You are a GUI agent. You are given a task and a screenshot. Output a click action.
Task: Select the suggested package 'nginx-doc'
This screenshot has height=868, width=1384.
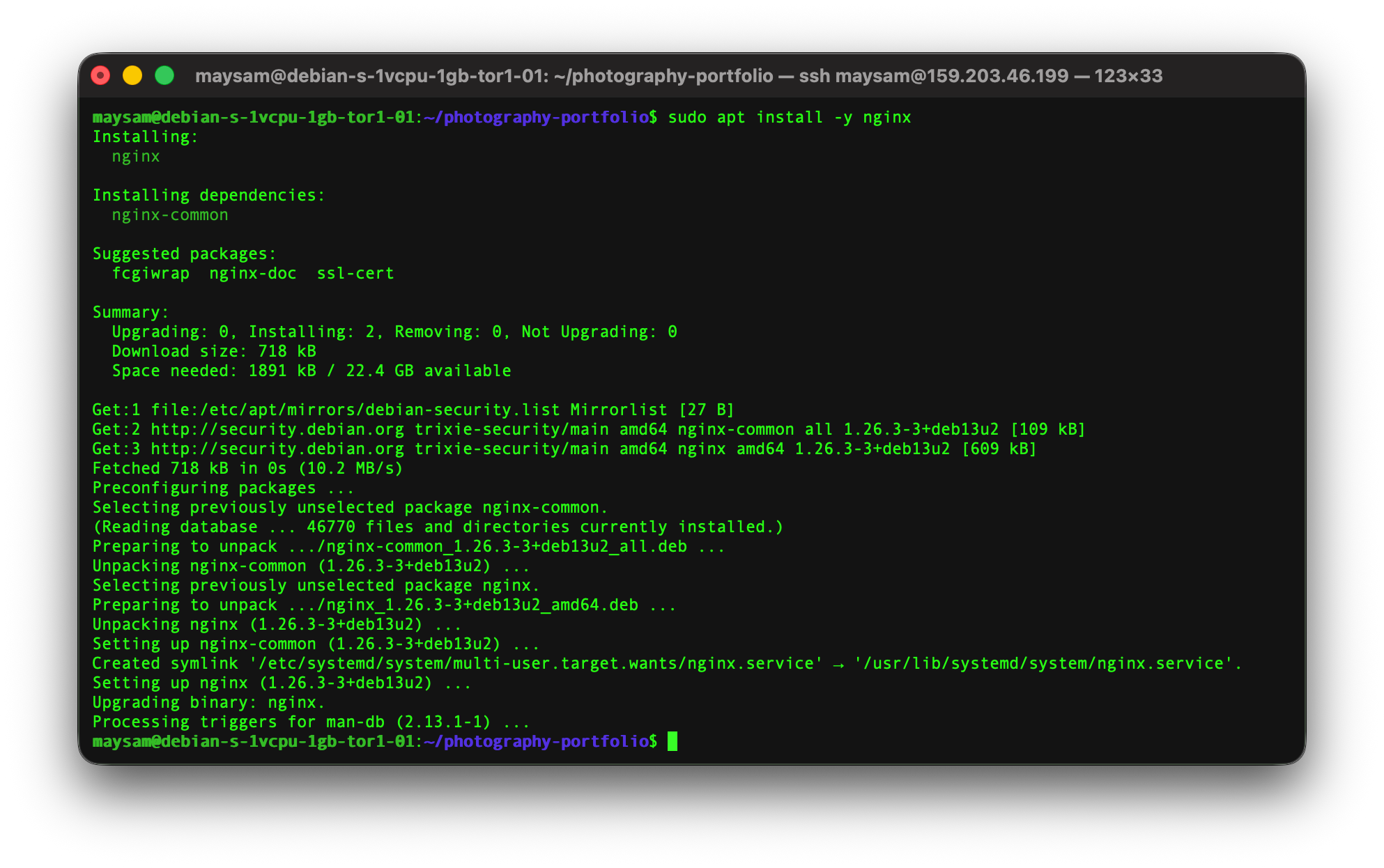pyautogui.click(x=253, y=273)
